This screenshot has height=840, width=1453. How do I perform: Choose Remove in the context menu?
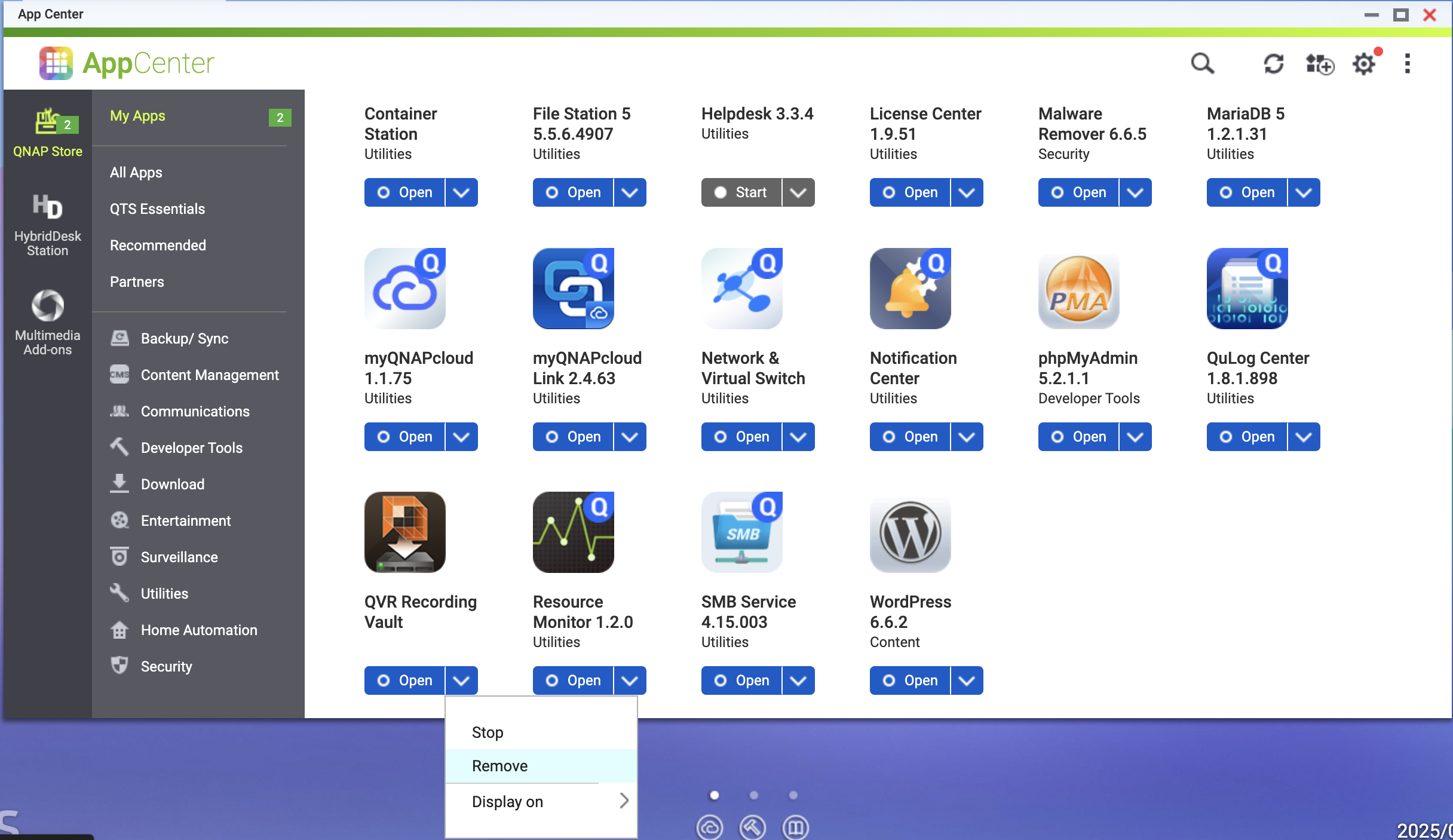click(x=541, y=766)
